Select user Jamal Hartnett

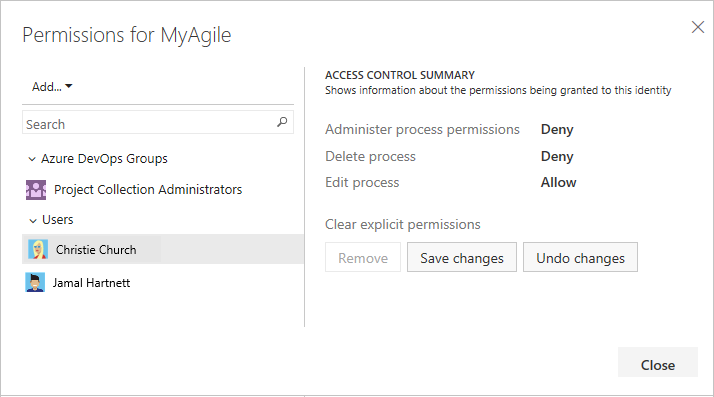point(92,283)
